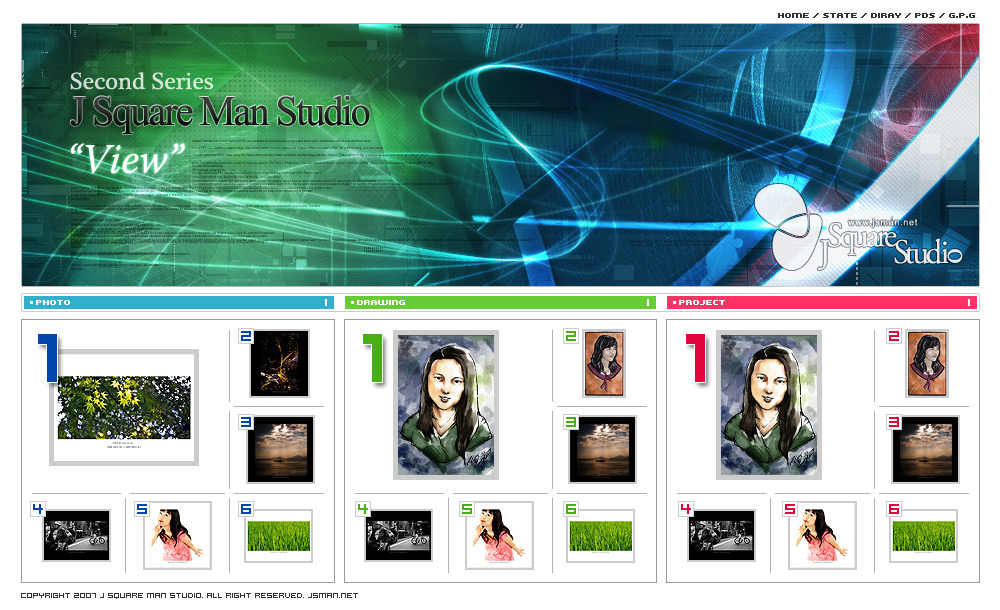Open the G.P.G menu link
1000x610 pixels.
pyautogui.click(x=962, y=16)
